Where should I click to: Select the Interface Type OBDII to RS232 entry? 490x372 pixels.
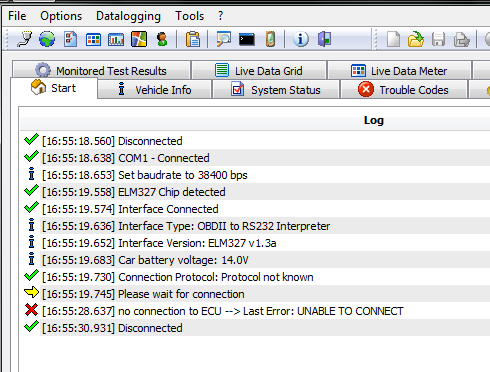pos(255,226)
